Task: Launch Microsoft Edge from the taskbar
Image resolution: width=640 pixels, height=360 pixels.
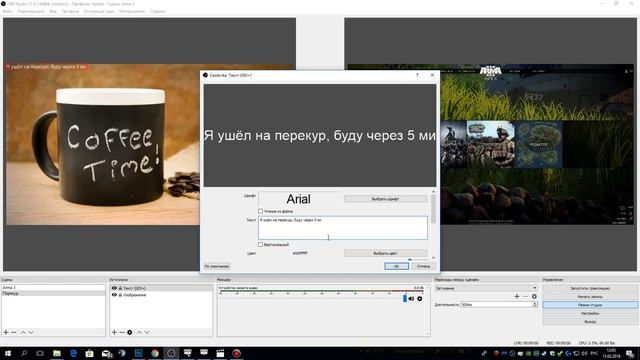Action: click(x=73, y=353)
